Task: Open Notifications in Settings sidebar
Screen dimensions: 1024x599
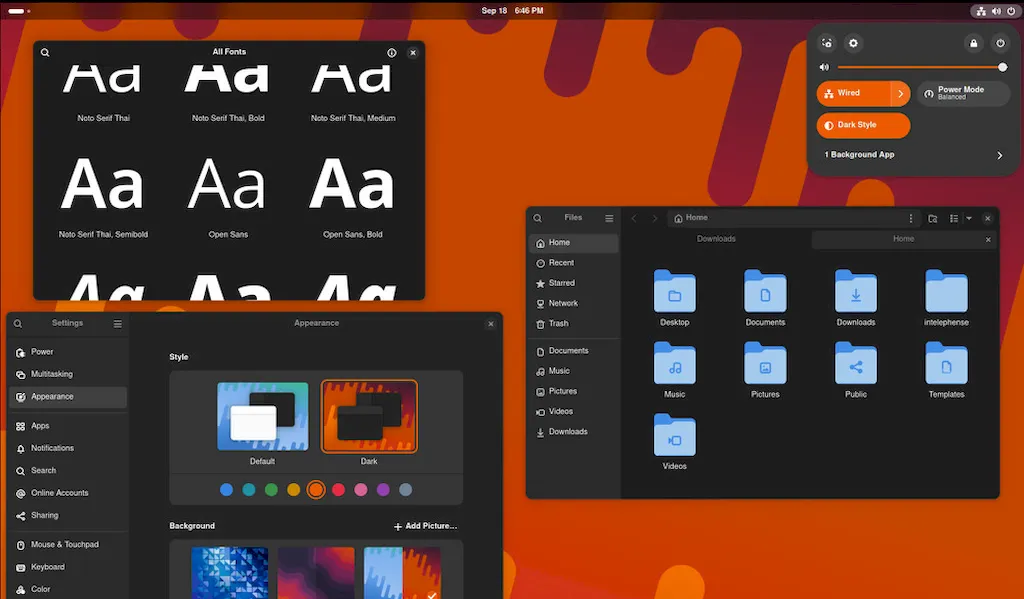Action: 68,448
